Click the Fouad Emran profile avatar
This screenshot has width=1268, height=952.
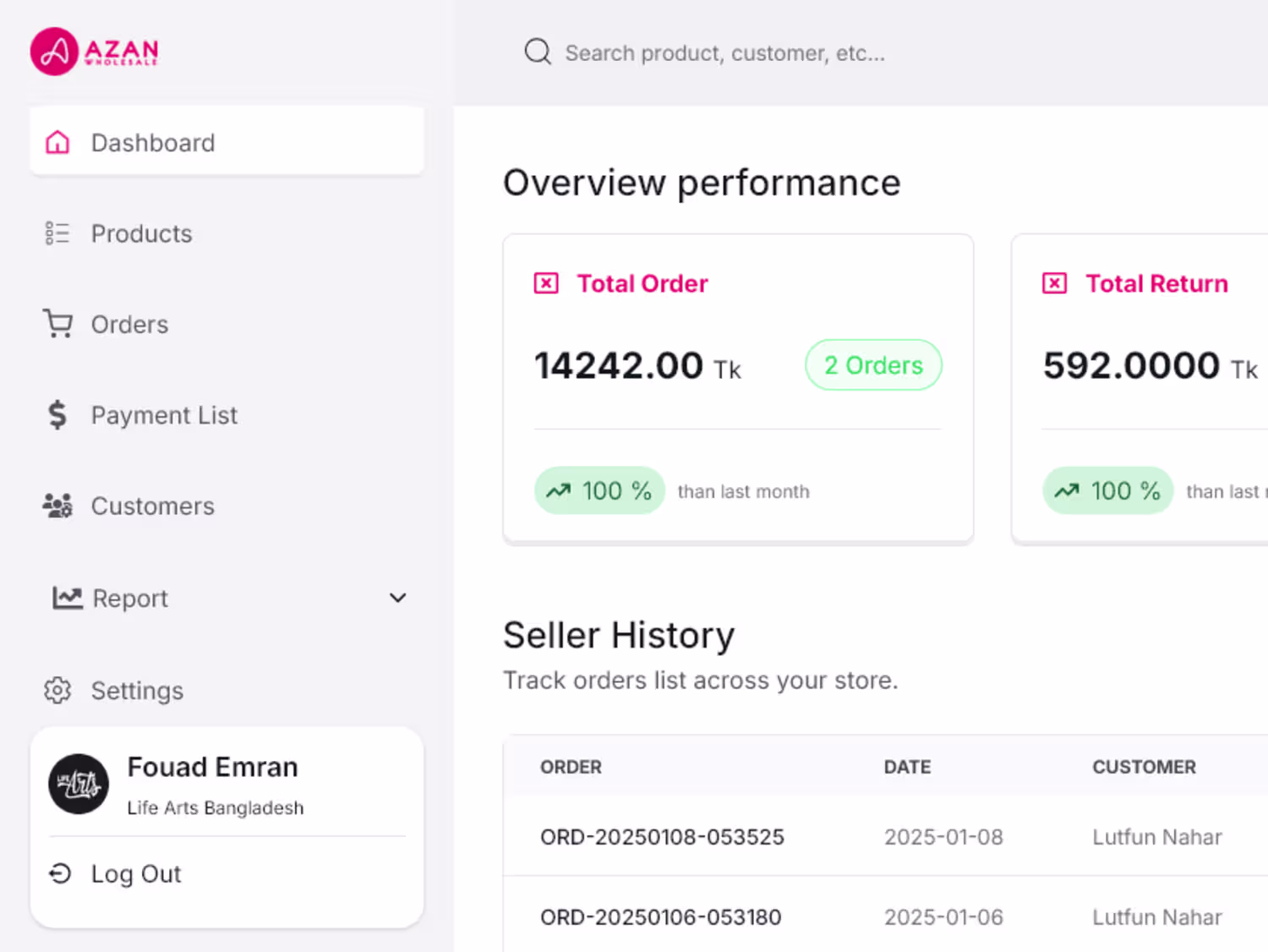click(79, 784)
